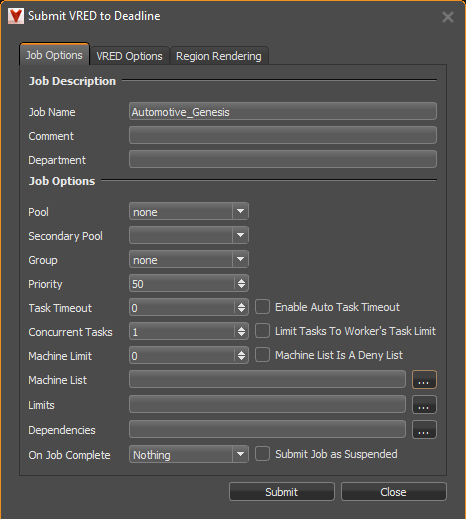Enable Auto Task Timeout checkbox

pyautogui.click(x=262, y=307)
